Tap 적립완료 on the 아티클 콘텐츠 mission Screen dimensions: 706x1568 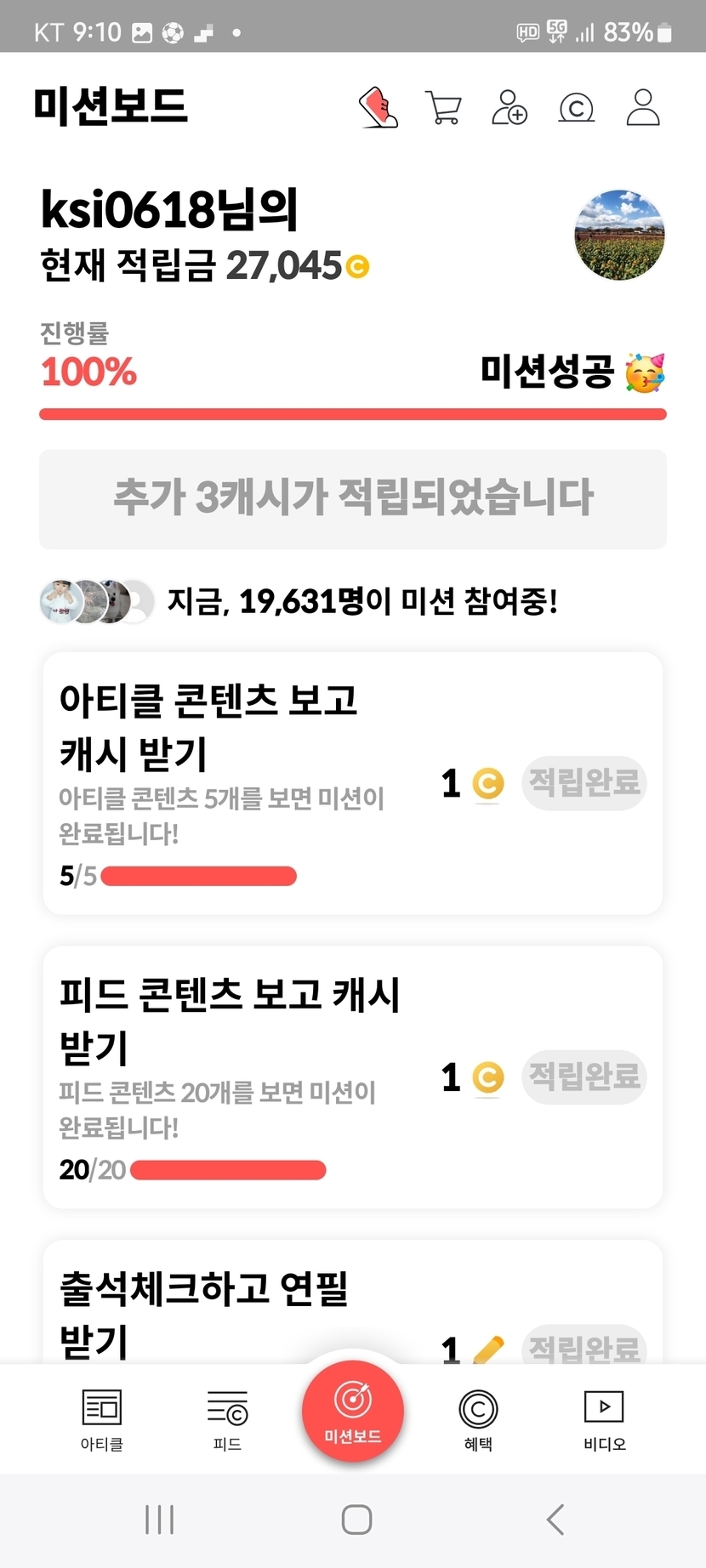[x=584, y=782]
